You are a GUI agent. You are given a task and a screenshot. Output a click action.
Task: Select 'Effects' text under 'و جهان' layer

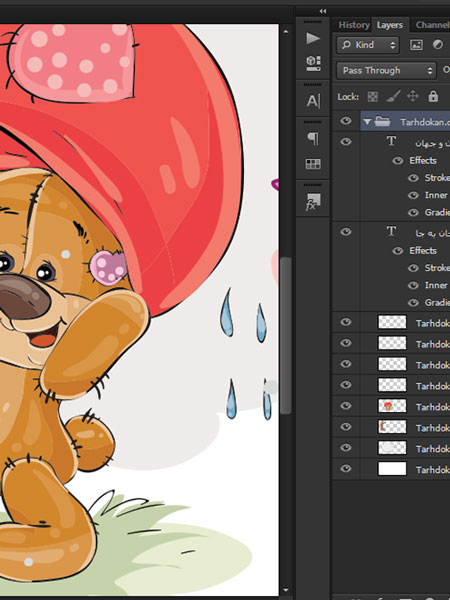pyautogui.click(x=423, y=160)
